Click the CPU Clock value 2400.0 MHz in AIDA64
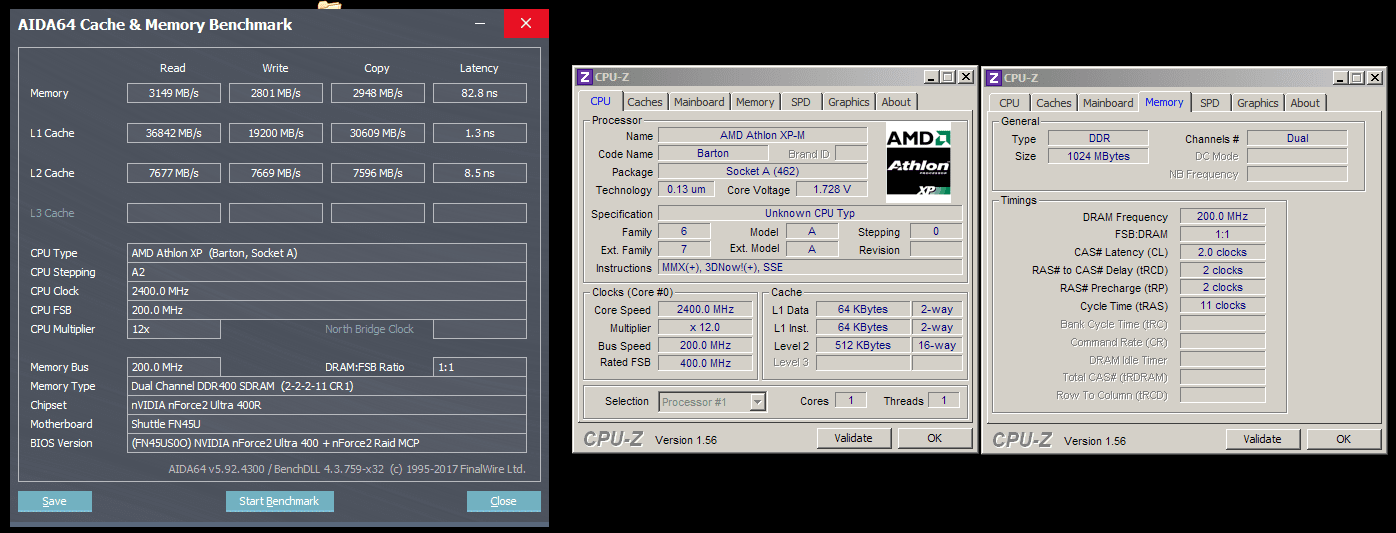 point(327,291)
